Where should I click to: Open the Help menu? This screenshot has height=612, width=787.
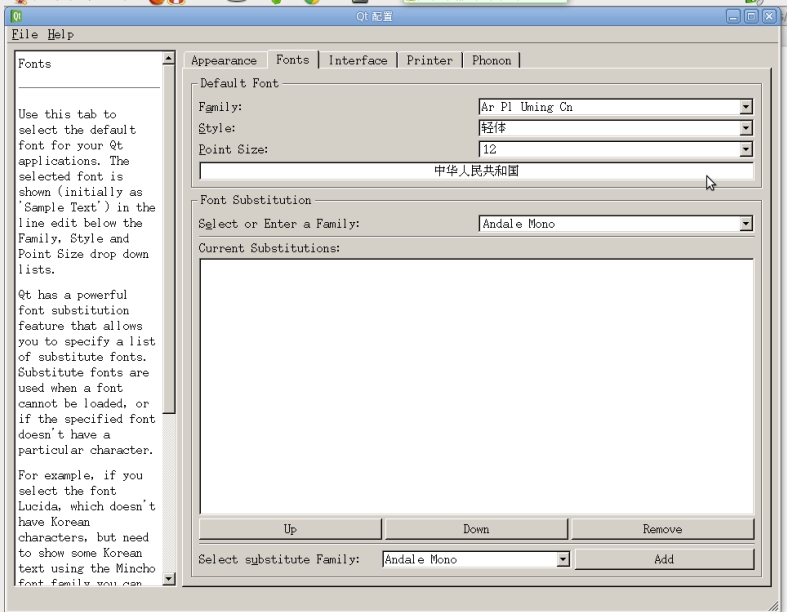coord(61,34)
